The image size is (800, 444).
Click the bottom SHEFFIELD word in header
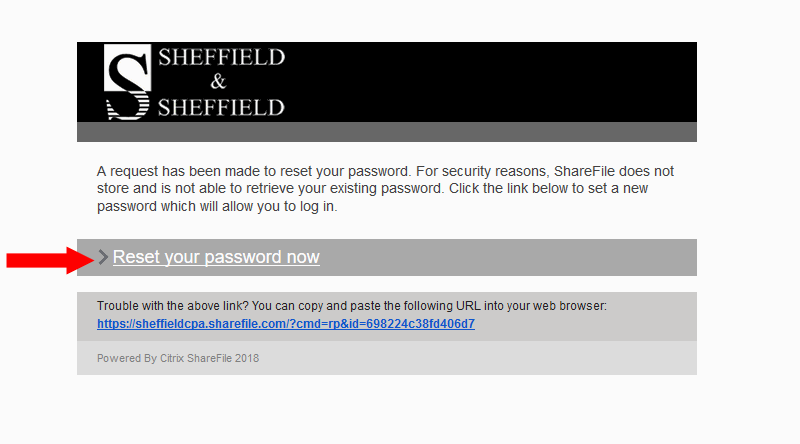(221, 108)
